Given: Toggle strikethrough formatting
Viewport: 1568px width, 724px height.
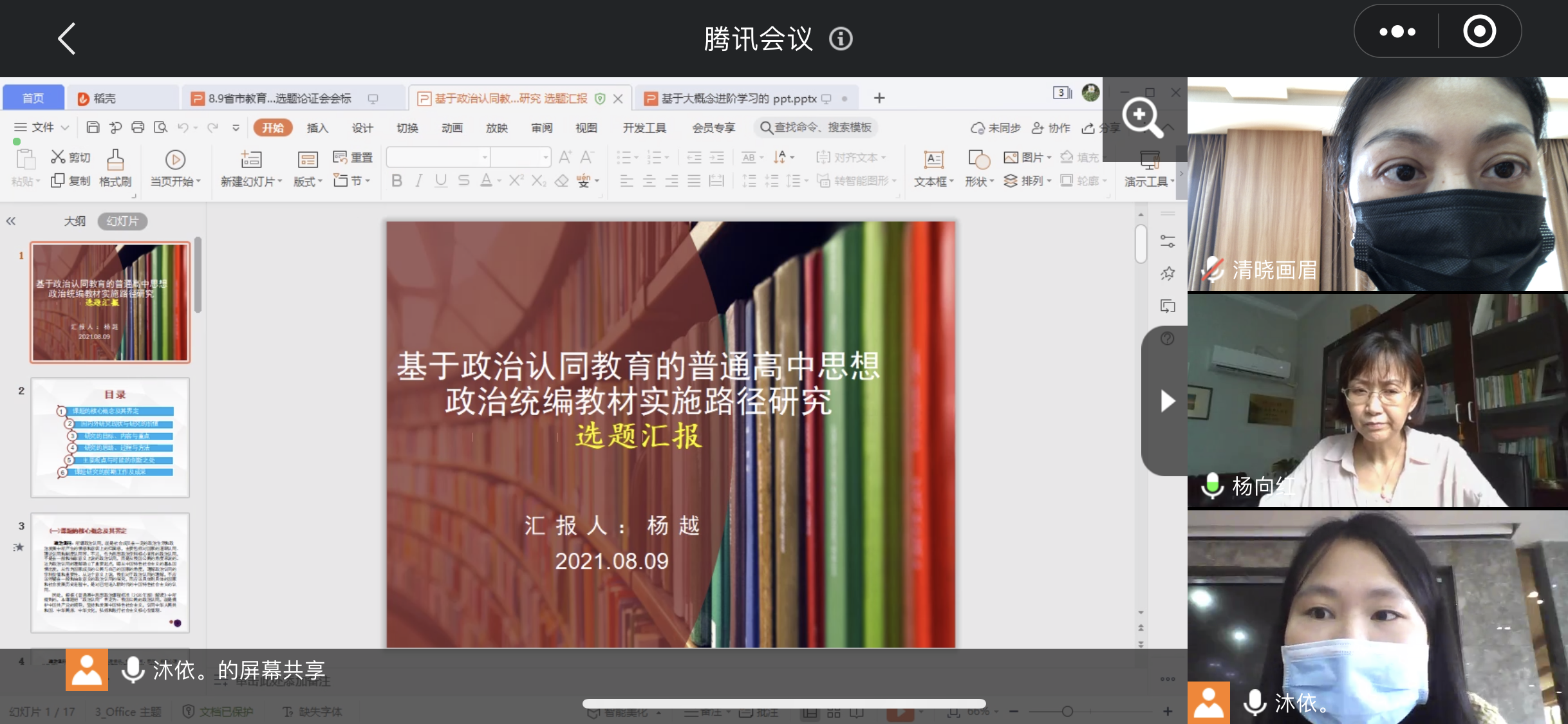Looking at the screenshot, I should 463,181.
